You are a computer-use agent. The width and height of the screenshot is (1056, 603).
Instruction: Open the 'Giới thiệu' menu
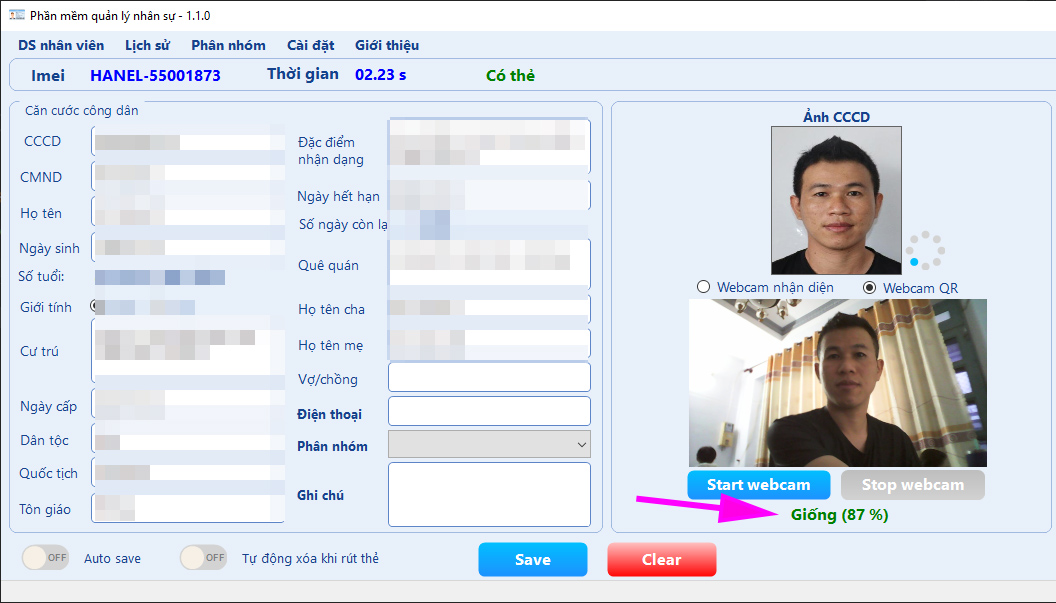click(x=386, y=45)
